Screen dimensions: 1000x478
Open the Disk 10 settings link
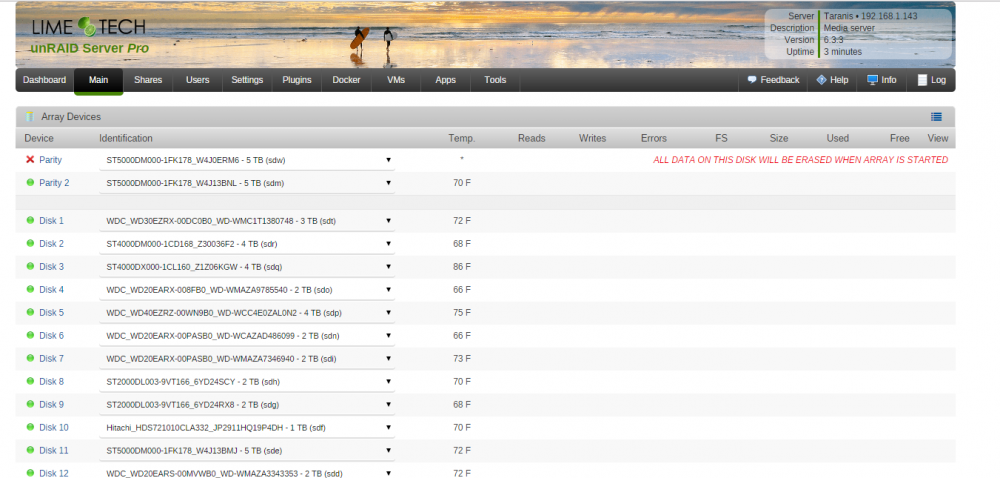pos(54,427)
